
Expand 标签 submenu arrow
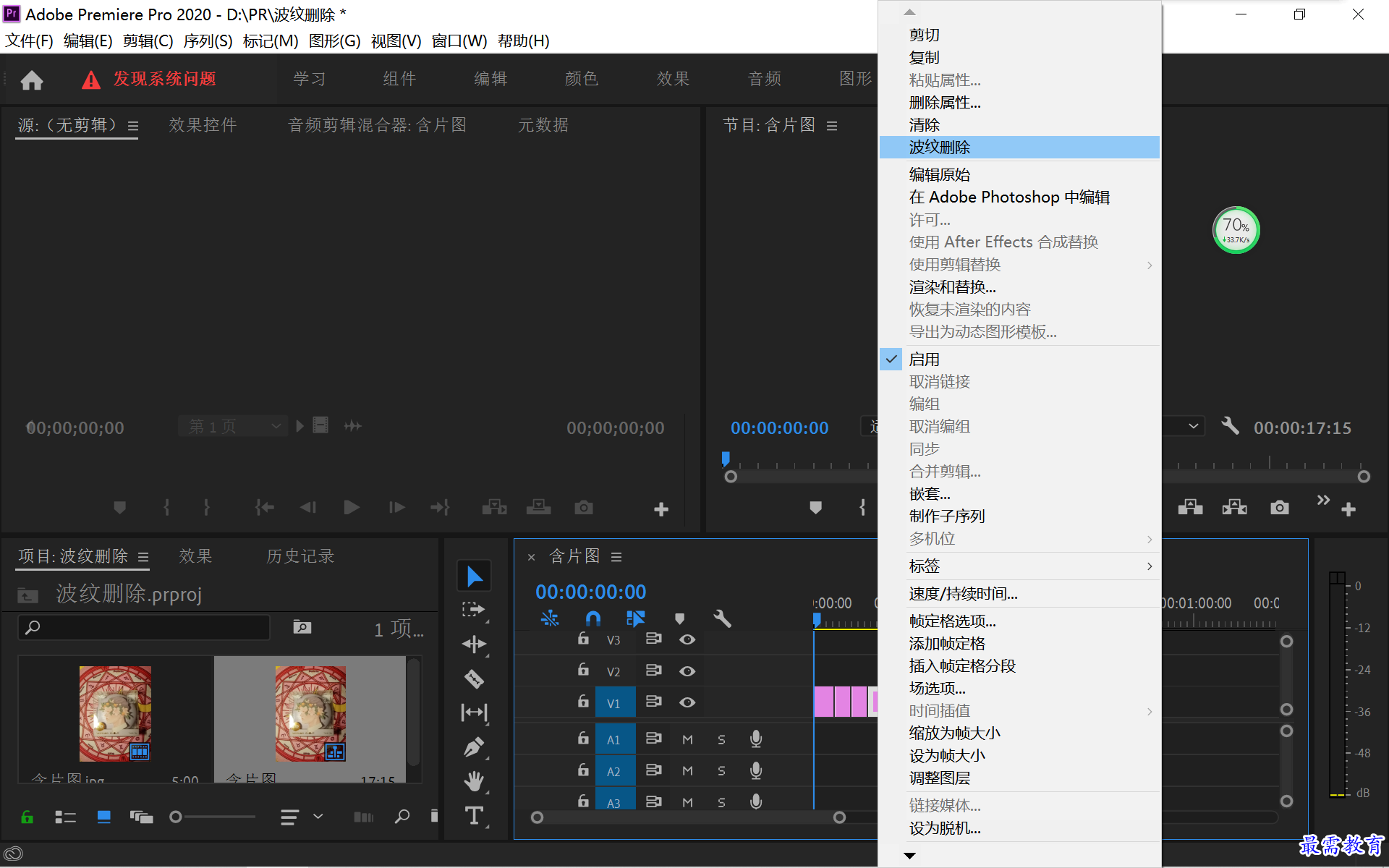(x=1150, y=566)
